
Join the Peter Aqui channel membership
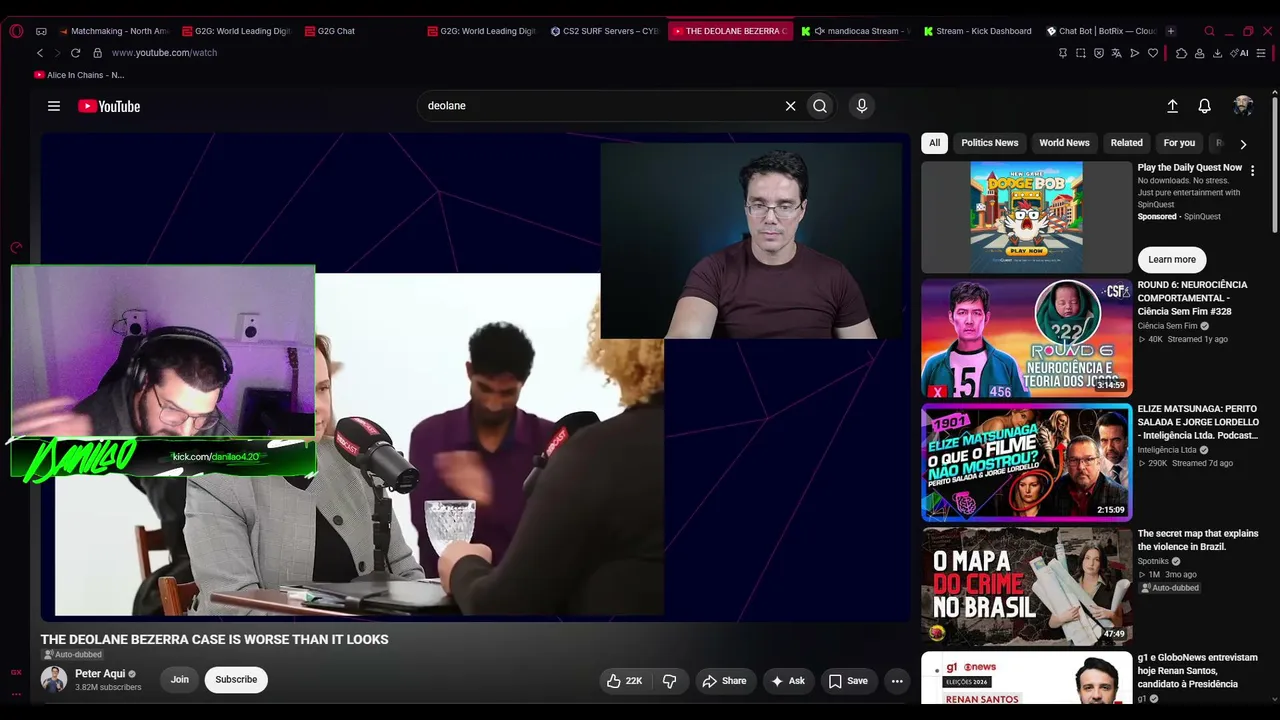click(180, 680)
